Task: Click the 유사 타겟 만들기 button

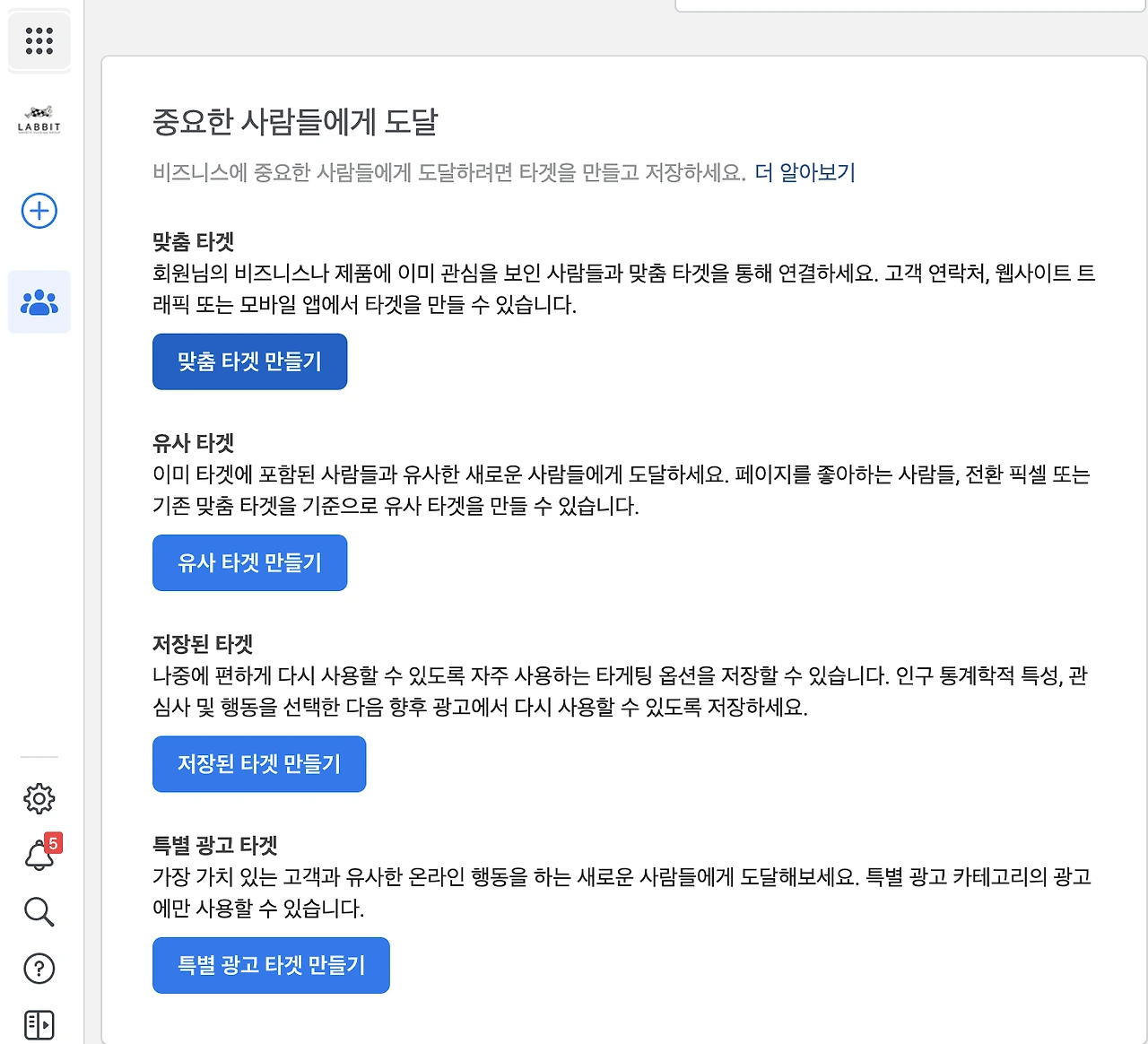Action: [249, 562]
